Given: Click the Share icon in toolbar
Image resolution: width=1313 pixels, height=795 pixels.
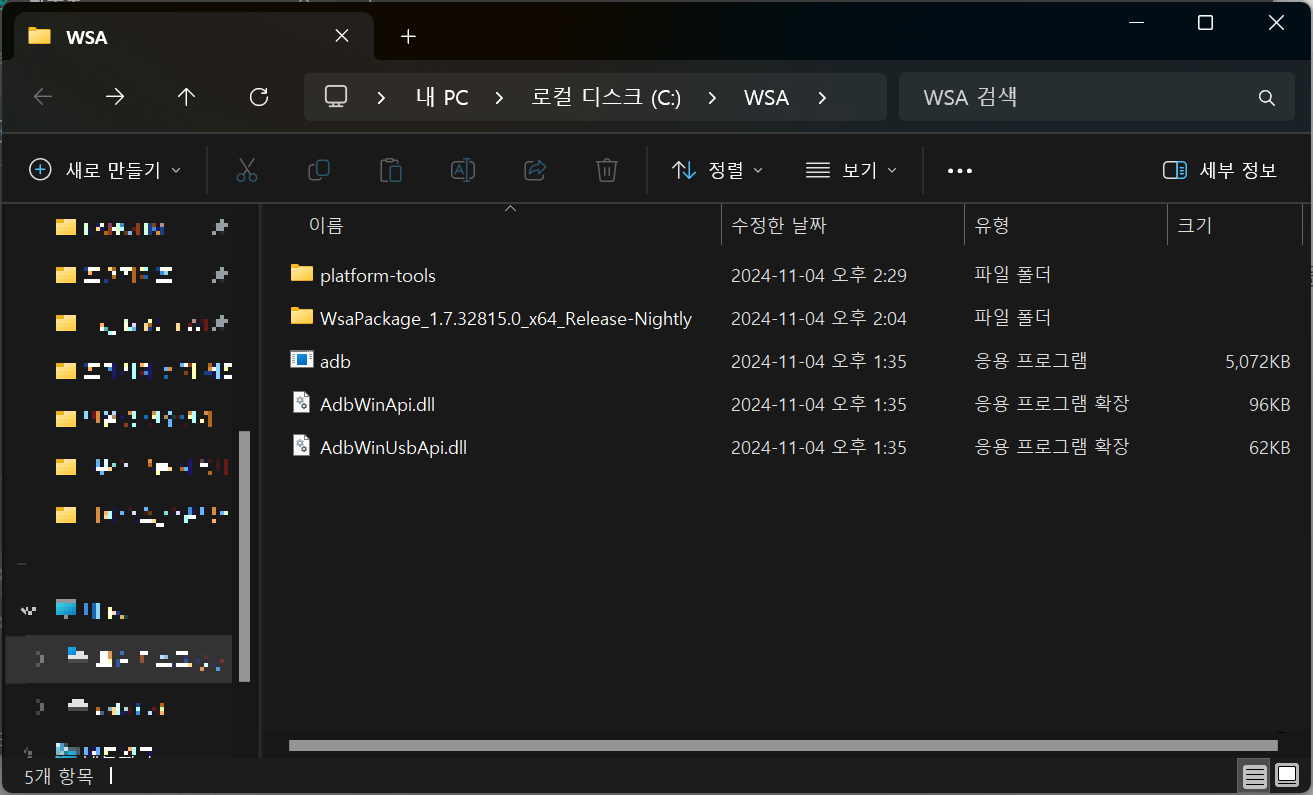Looking at the screenshot, I should (x=535, y=170).
